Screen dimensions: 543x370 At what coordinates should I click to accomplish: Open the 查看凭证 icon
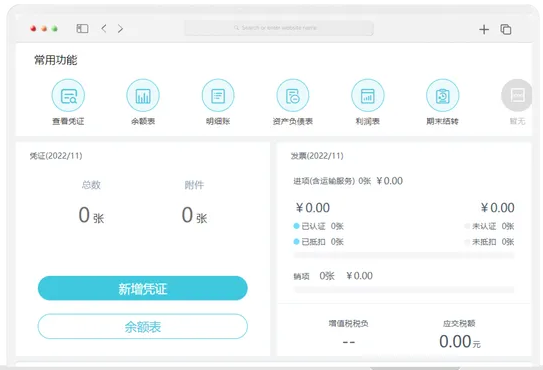tap(68, 96)
